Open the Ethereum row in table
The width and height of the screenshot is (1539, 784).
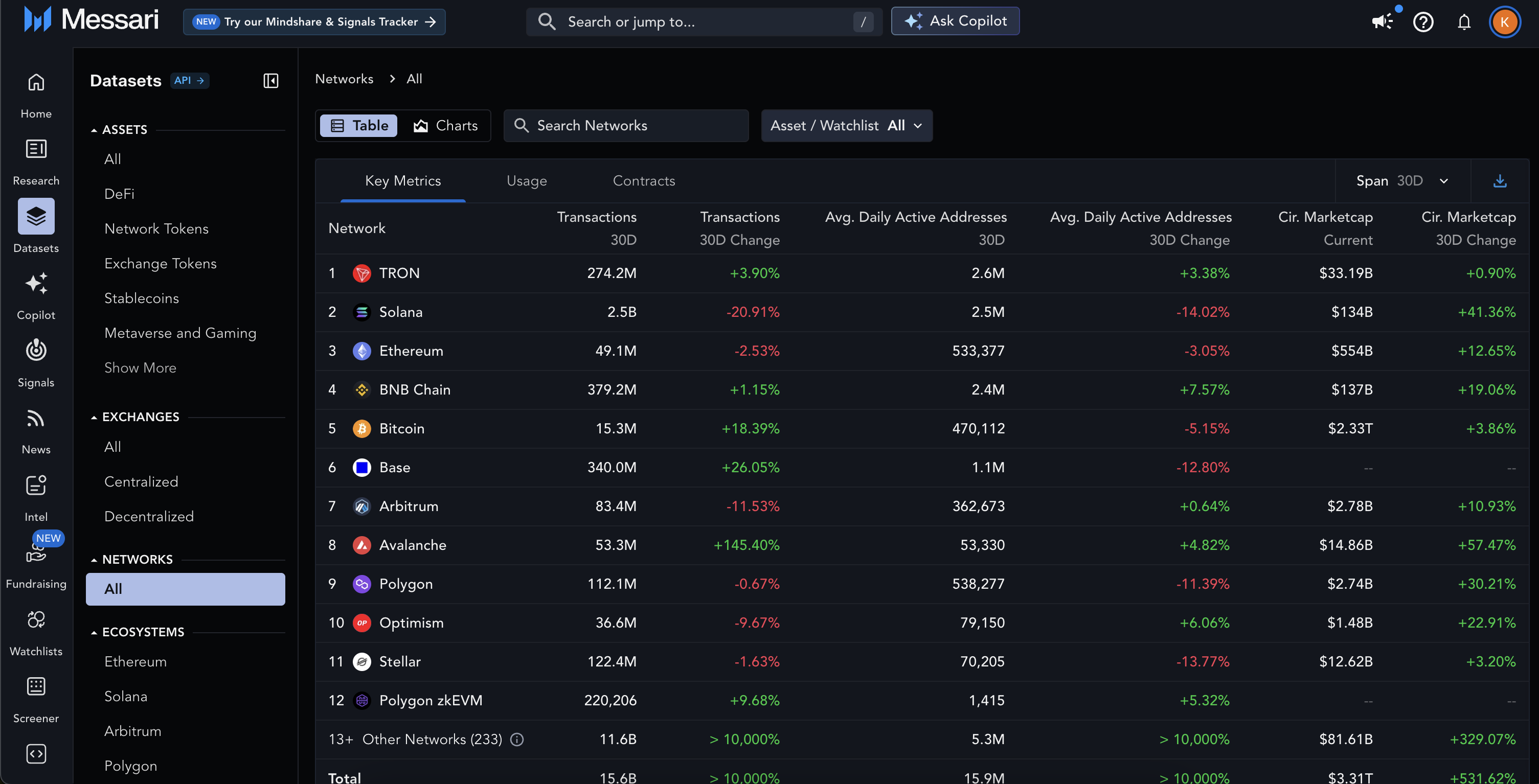(922, 351)
